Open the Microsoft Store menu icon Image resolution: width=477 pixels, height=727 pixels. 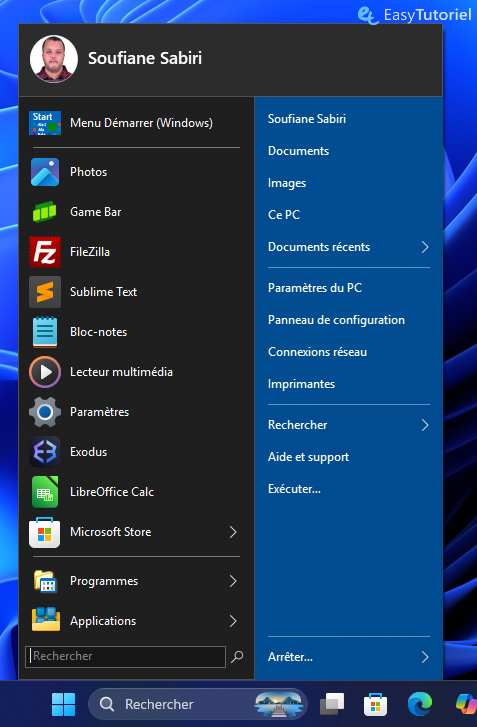point(45,532)
